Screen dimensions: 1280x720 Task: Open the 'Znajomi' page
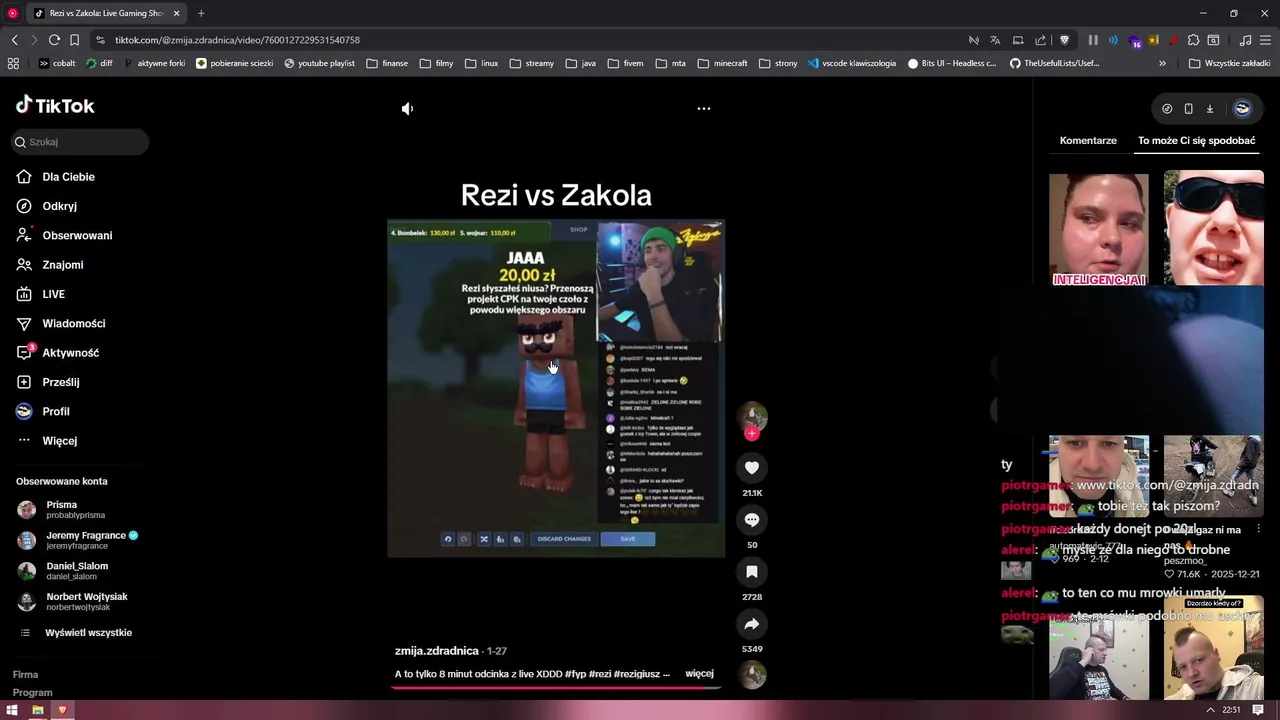click(x=62, y=265)
